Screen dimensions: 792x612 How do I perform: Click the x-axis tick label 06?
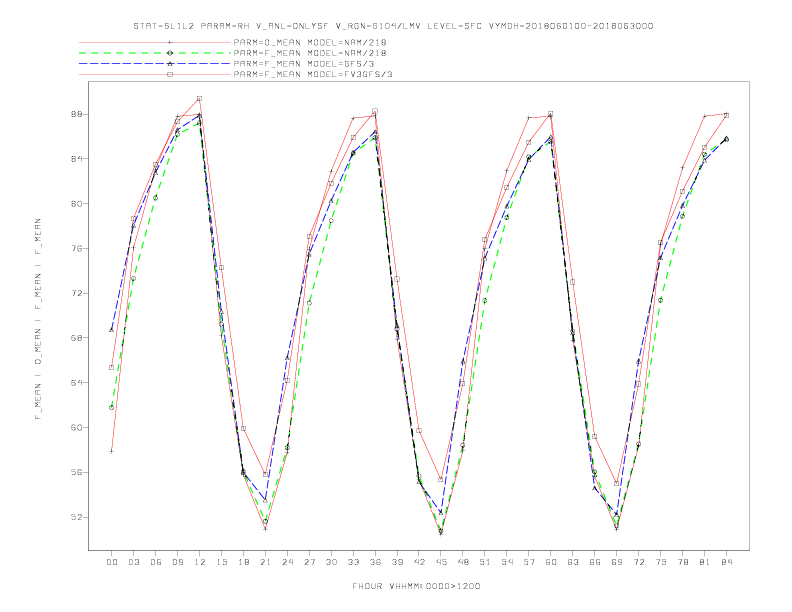pos(156,562)
